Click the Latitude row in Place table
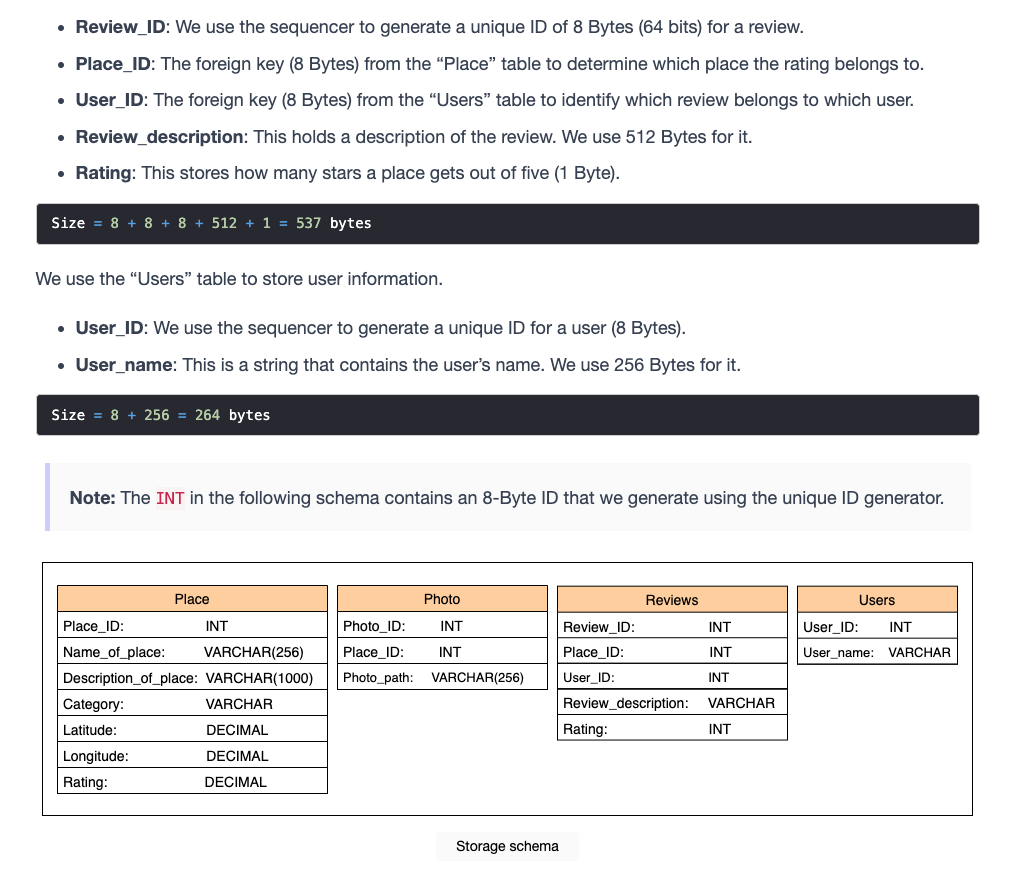Viewport: 1030px width, 874px height. click(x=192, y=730)
